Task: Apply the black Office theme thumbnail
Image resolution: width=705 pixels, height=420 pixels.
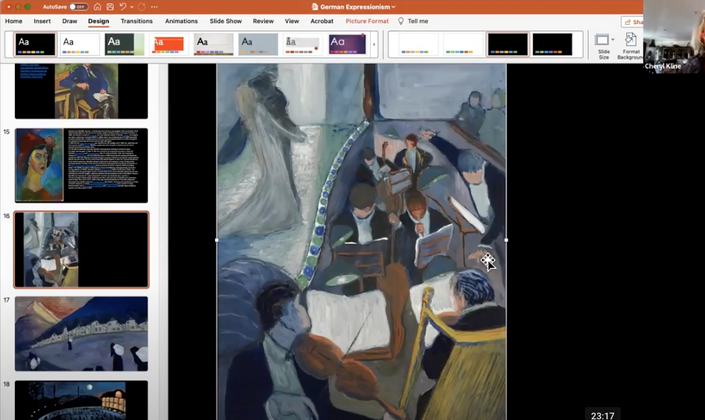Action: [x=35, y=44]
